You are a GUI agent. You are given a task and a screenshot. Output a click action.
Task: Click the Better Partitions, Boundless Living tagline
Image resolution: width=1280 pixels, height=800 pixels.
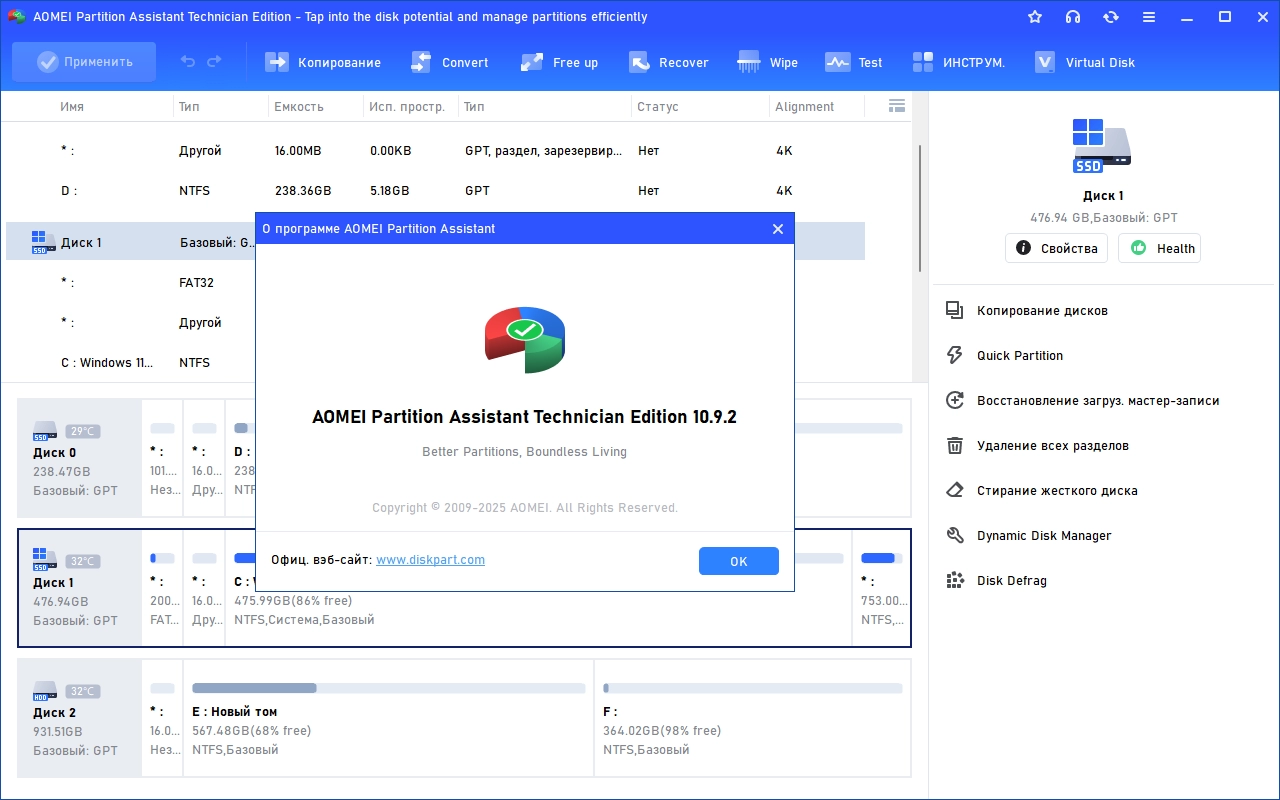(x=524, y=452)
